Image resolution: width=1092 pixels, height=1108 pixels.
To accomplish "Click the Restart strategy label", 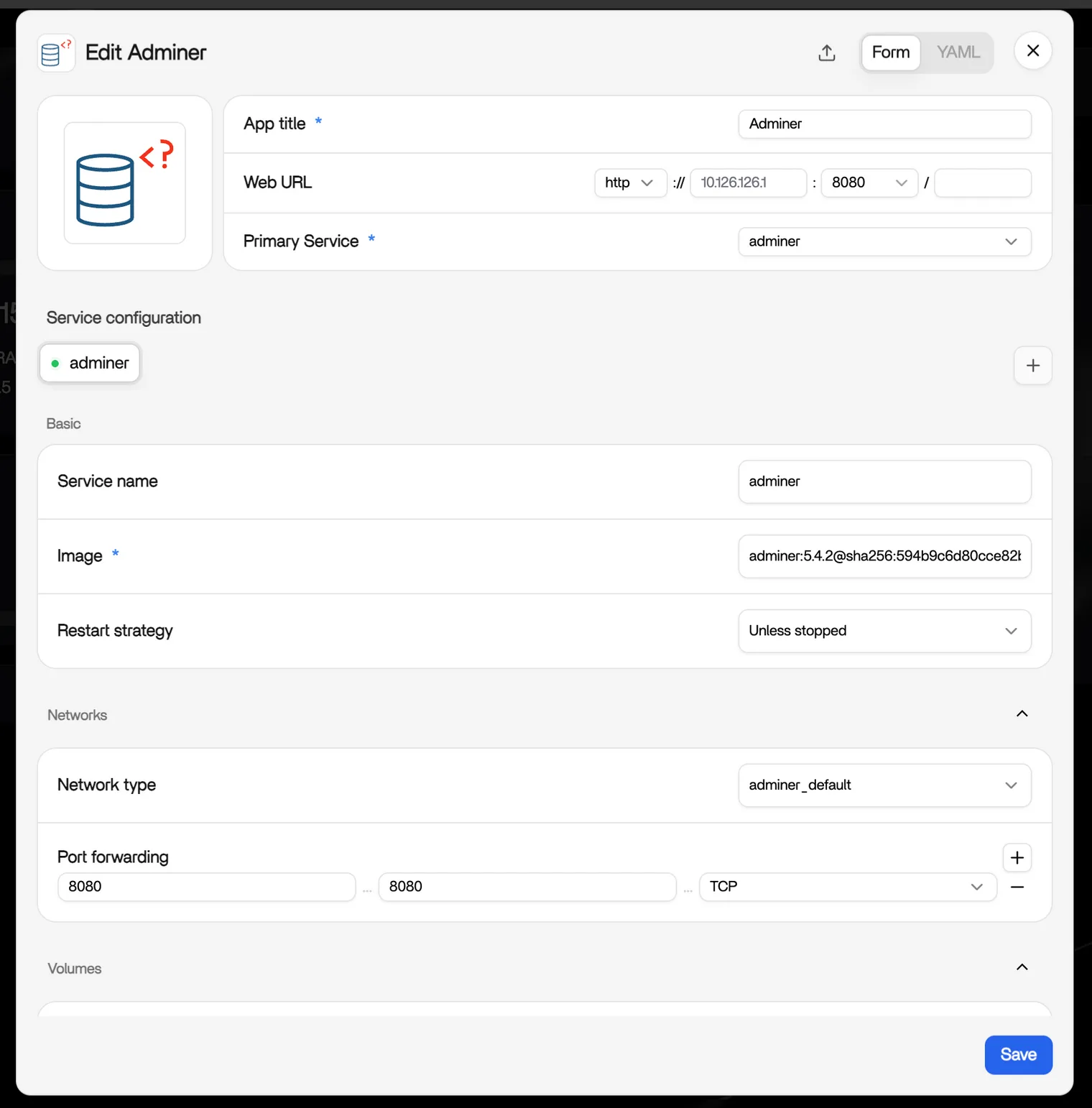I will (x=115, y=631).
